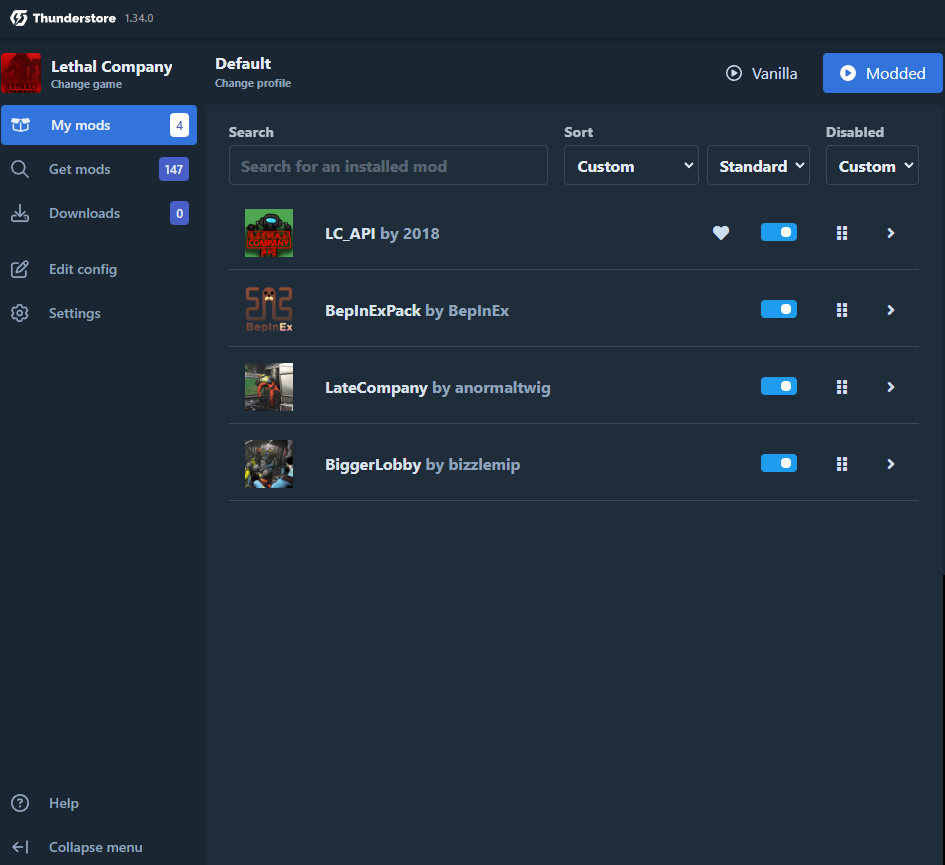
Task: Disable the BiggerLobby mod toggle
Action: (779, 464)
